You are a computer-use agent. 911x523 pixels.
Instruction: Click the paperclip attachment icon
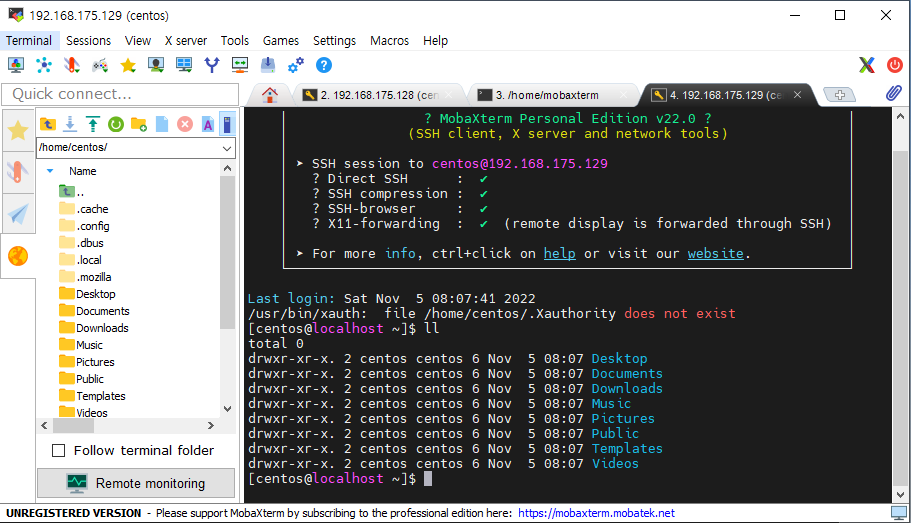(x=894, y=94)
